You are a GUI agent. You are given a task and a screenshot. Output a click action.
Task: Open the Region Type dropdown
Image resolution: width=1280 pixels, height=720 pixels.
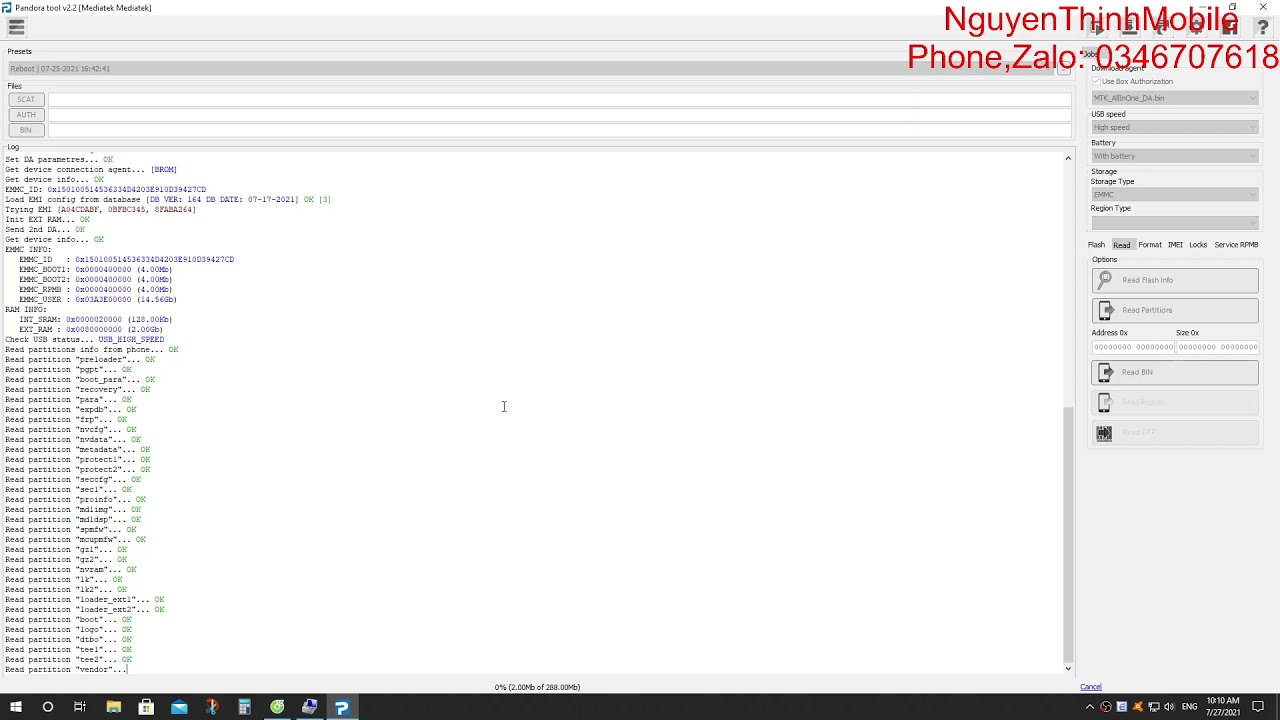tap(1174, 223)
